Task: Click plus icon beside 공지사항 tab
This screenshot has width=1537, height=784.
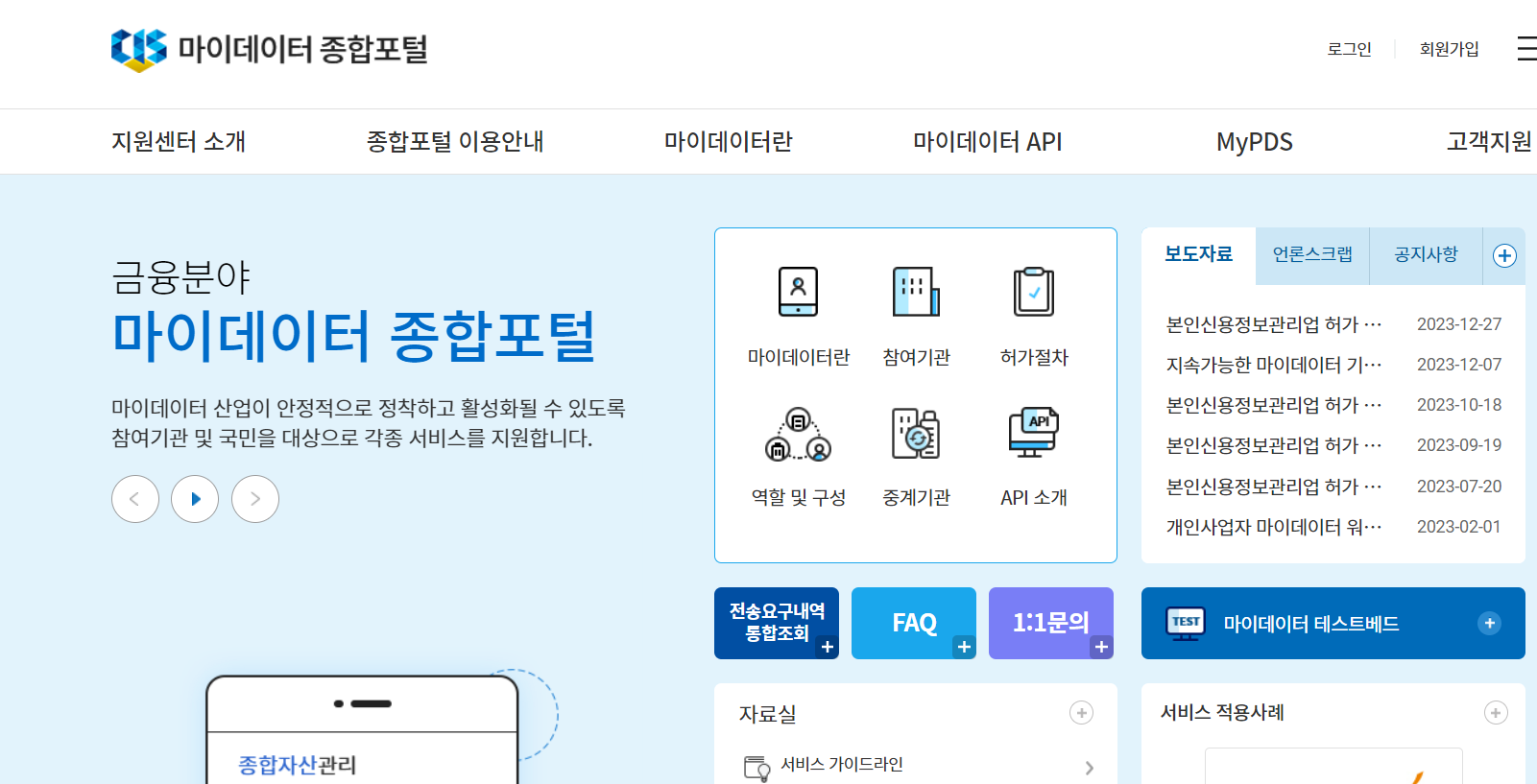Action: [x=1504, y=255]
